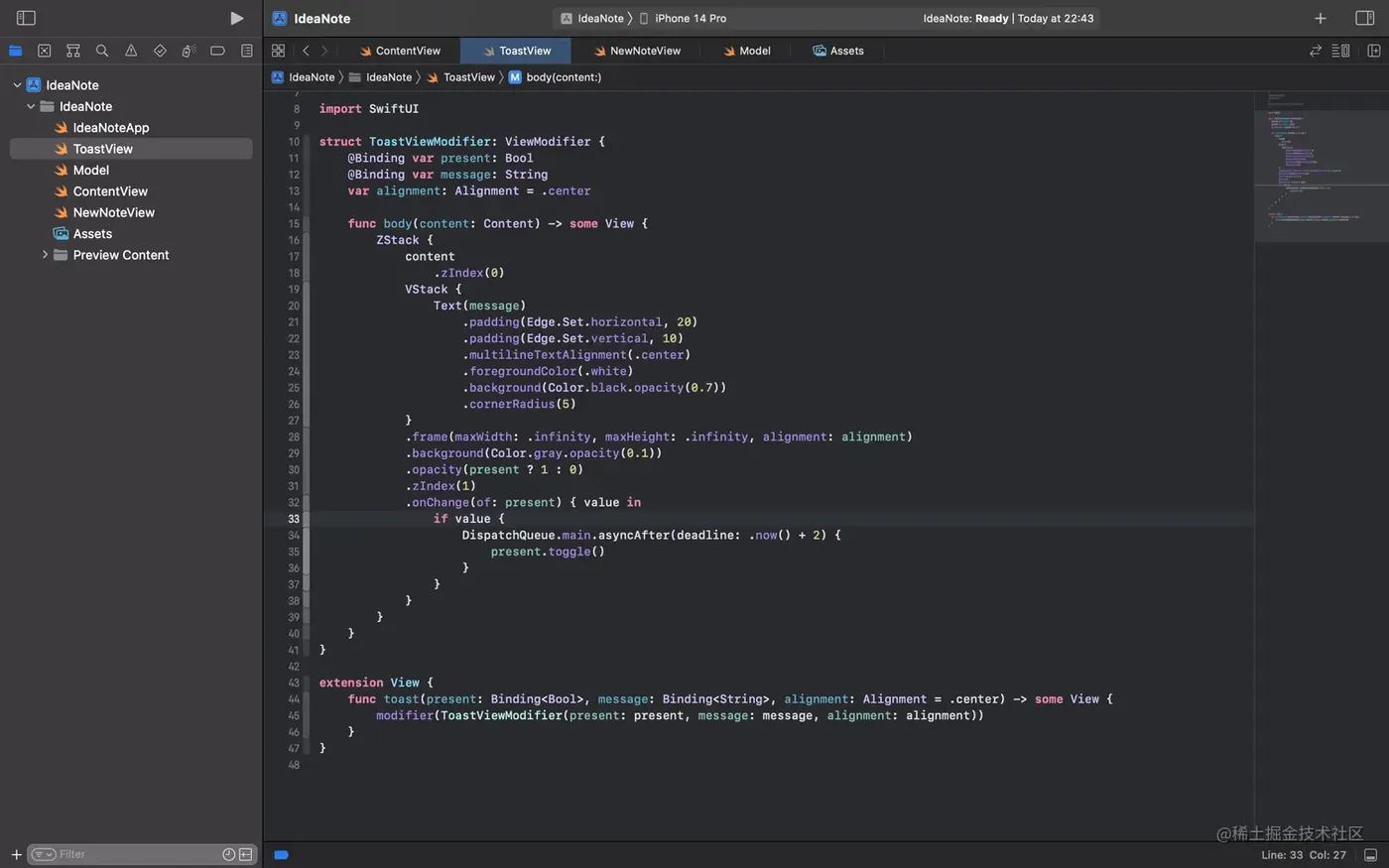Switch to the ContentView tab
Viewport: 1389px width, 868px height.
400,51
